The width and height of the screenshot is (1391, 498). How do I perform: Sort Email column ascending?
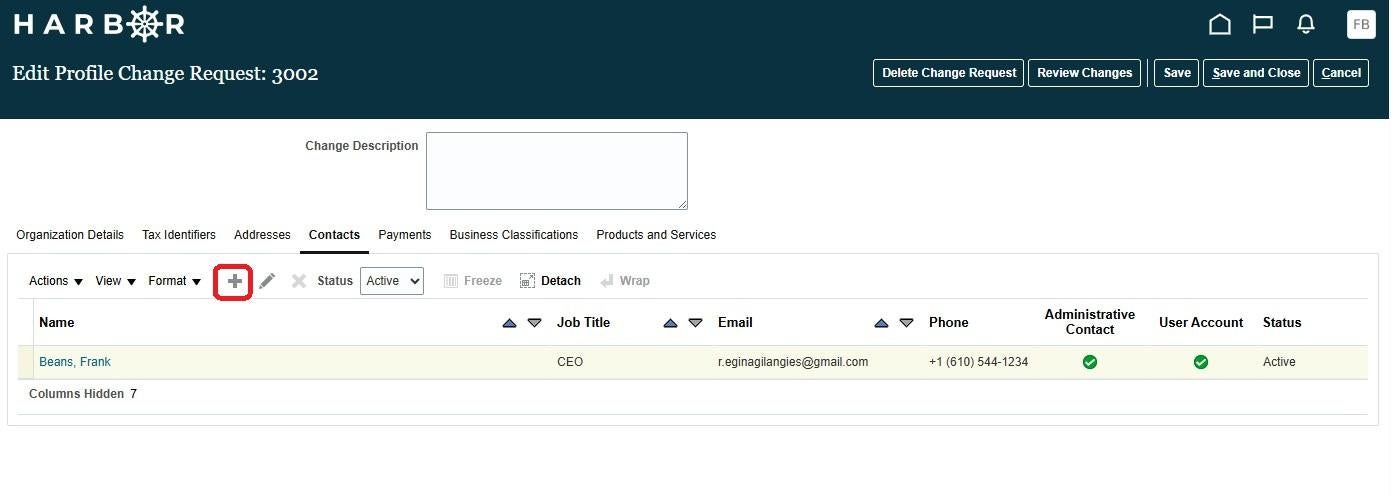click(881, 322)
